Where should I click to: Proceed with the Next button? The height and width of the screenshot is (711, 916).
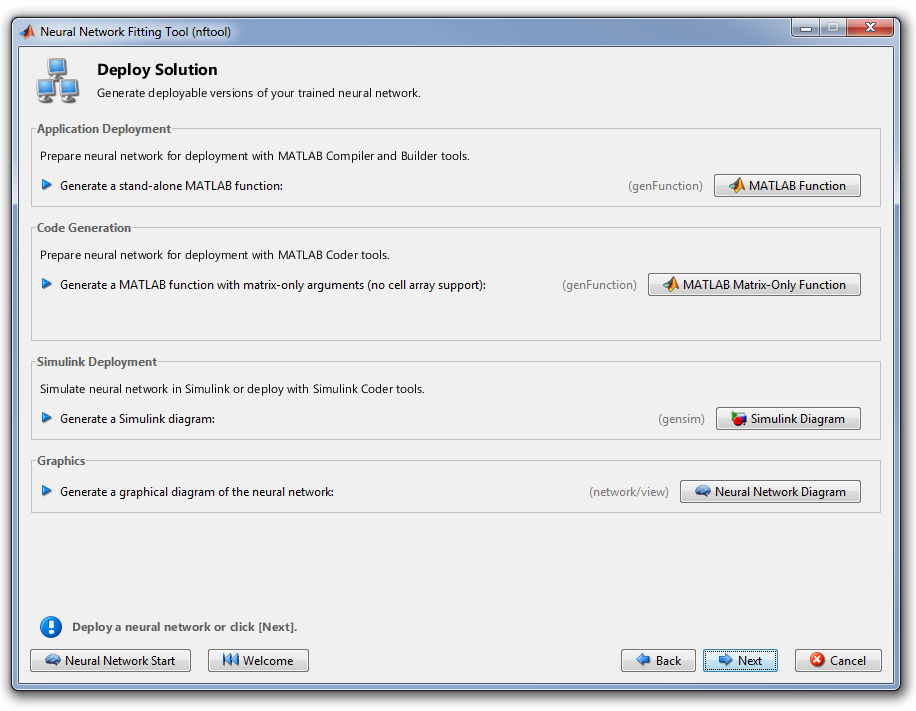tap(740, 661)
